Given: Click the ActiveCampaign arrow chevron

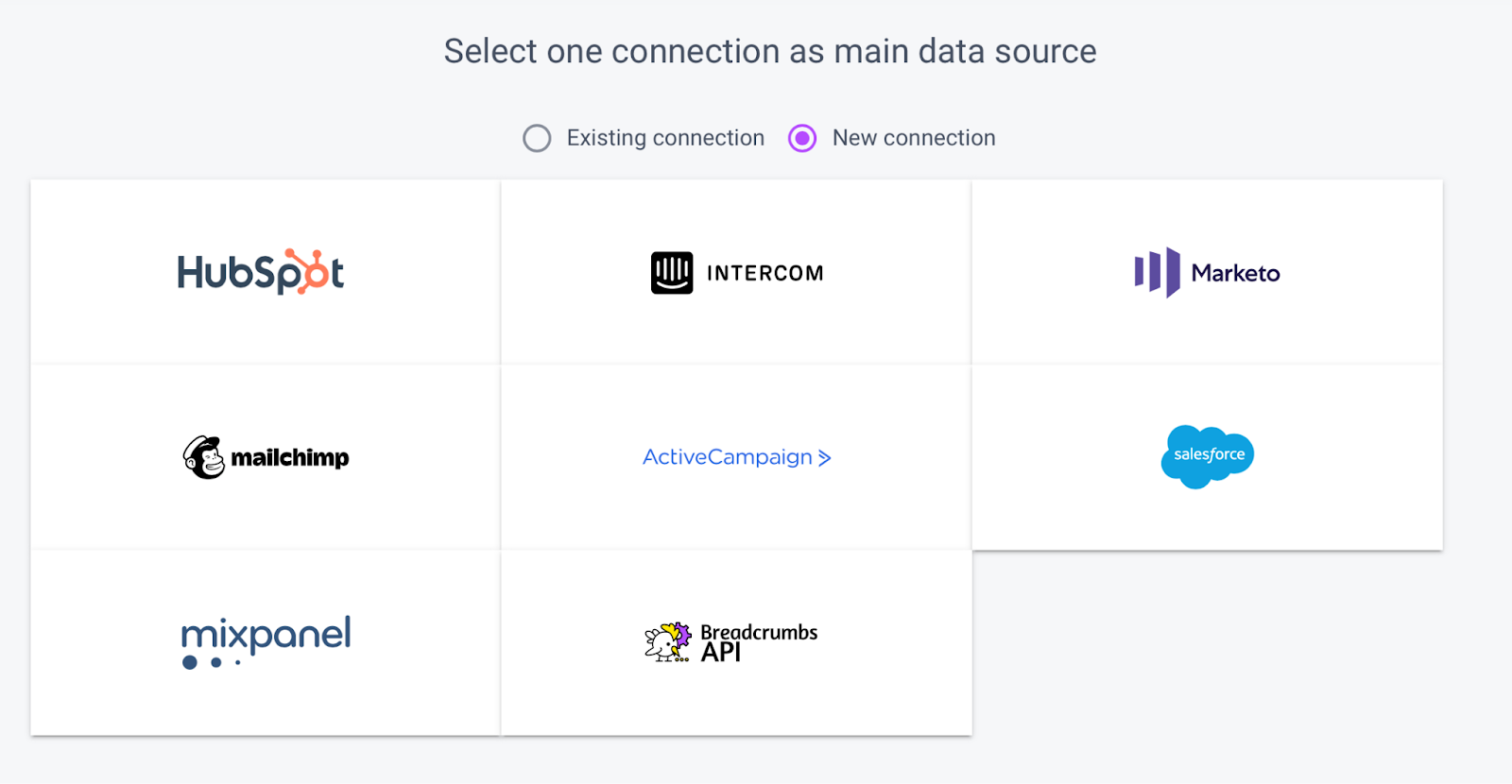Looking at the screenshot, I should coord(825,458).
